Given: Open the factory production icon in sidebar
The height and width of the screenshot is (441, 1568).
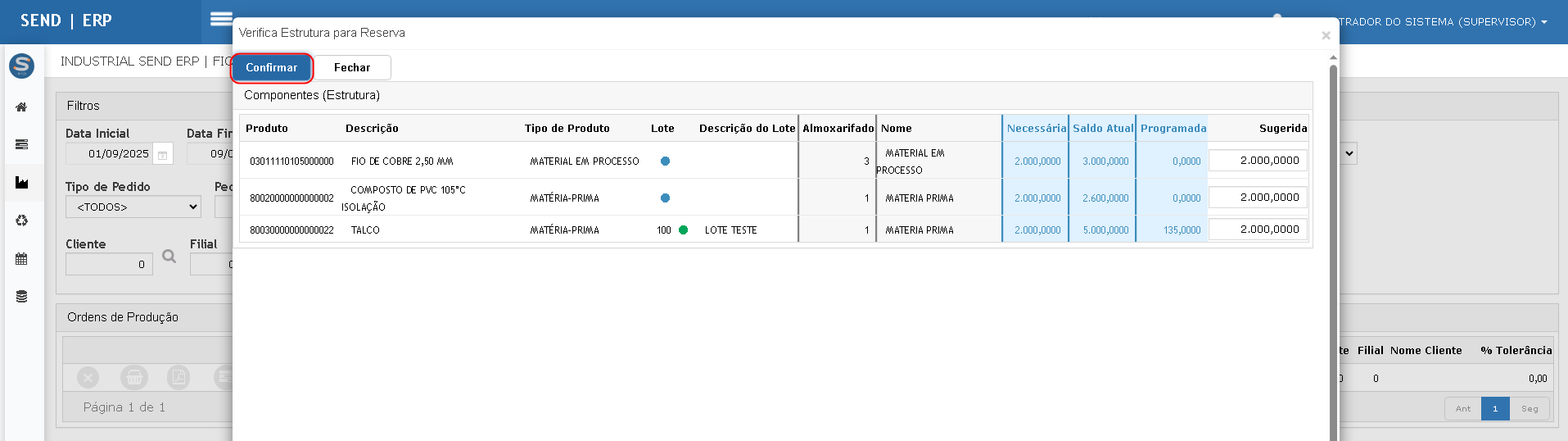Looking at the screenshot, I should pos(22,182).
